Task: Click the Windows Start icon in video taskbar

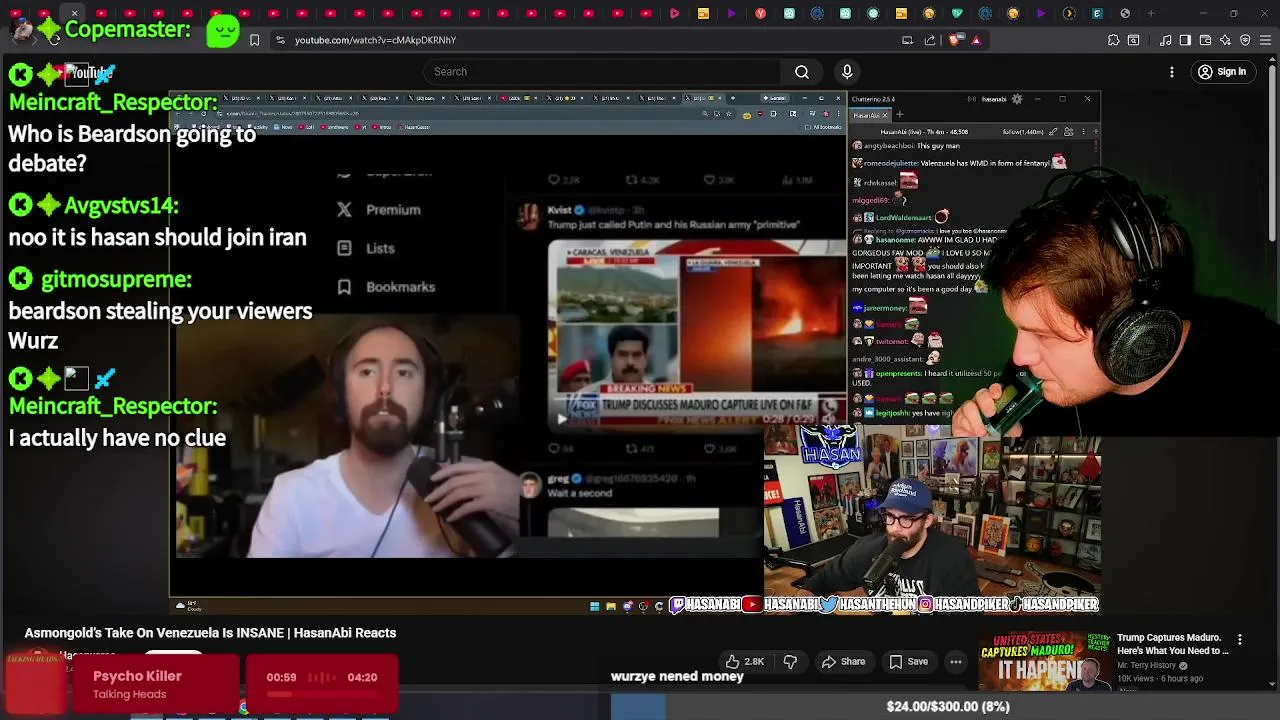Action: [594, 606]
